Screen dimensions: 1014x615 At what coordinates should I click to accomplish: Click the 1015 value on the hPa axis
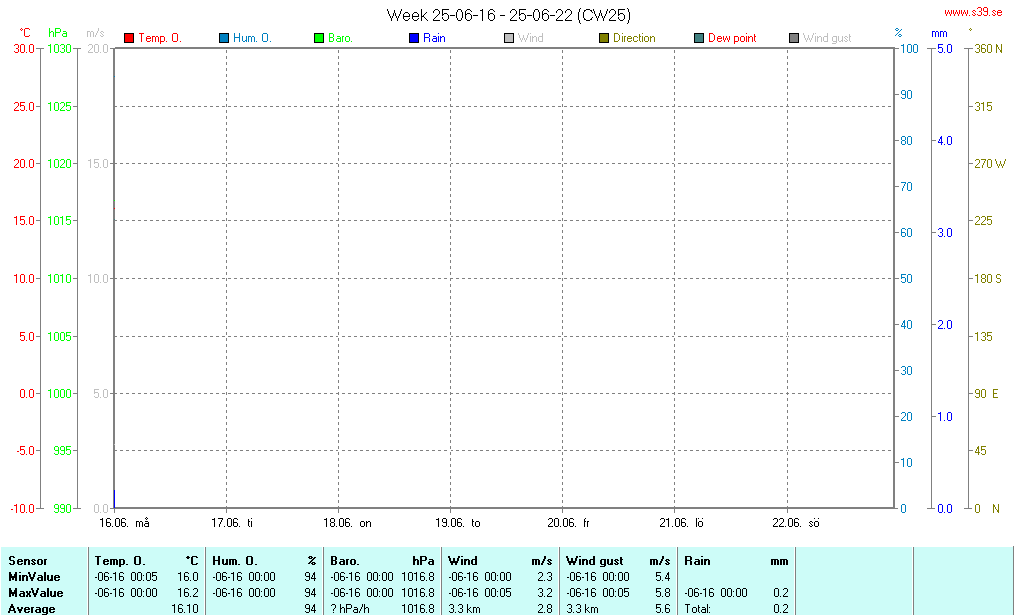coord(59,221)
